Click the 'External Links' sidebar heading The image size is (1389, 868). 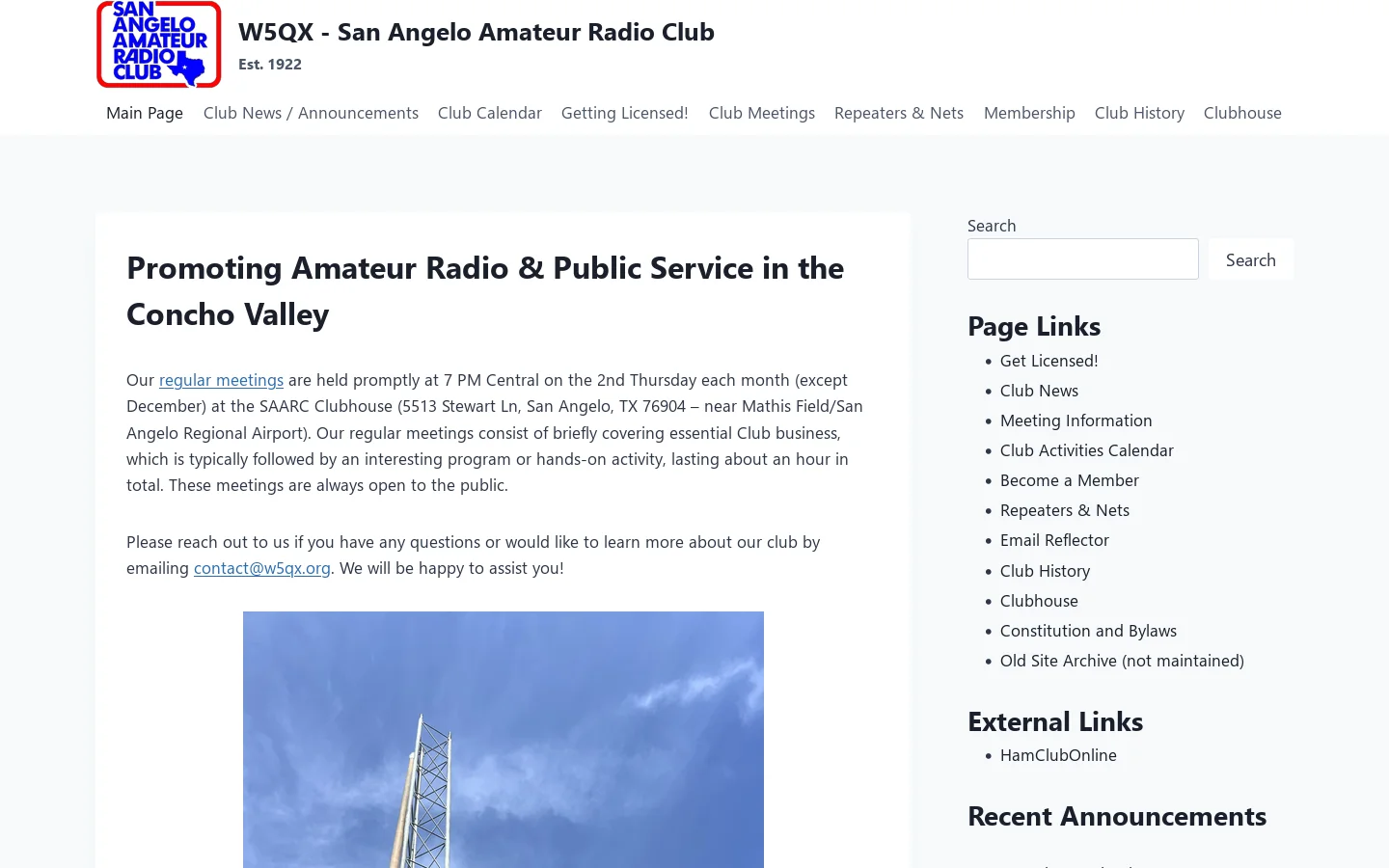(x=1055, y=721)
